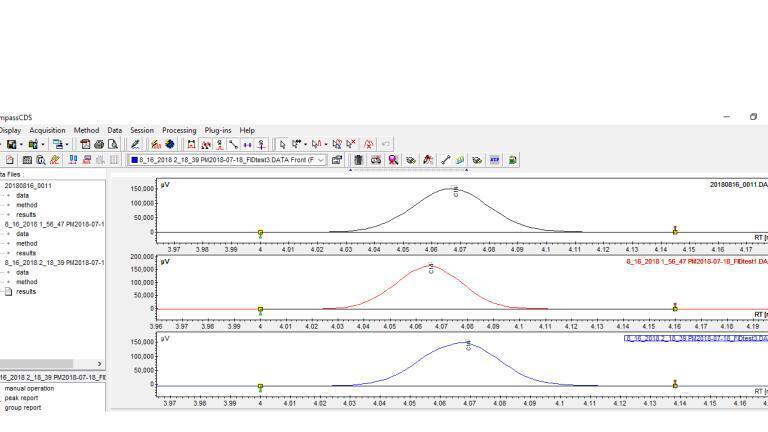Image resolution: width=768 pixels, height=432 pixels.
Task: Click the blue FIDtest3.DATA chromatogram label
Action: click(x=696, y=338)
